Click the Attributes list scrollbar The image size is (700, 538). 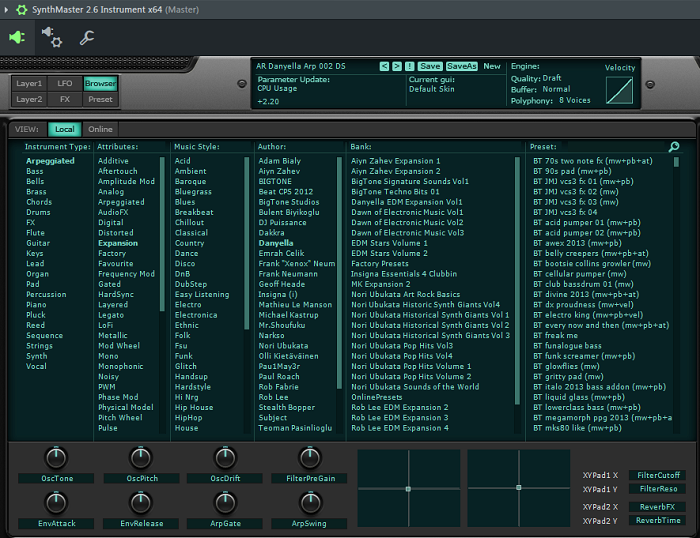pyautogui.click(x=162, y=233)
